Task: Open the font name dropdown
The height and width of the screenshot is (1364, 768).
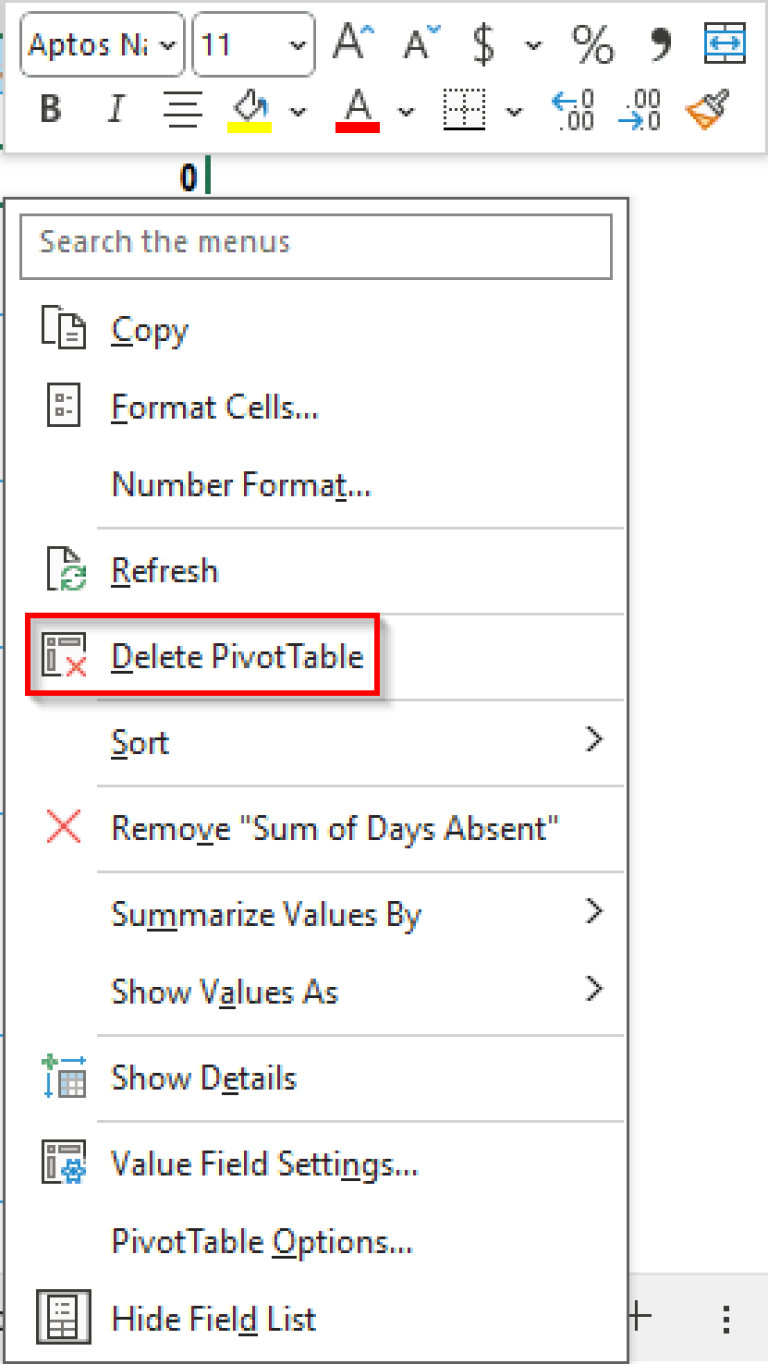Action: pyautogui.click(x=168, y=44)
